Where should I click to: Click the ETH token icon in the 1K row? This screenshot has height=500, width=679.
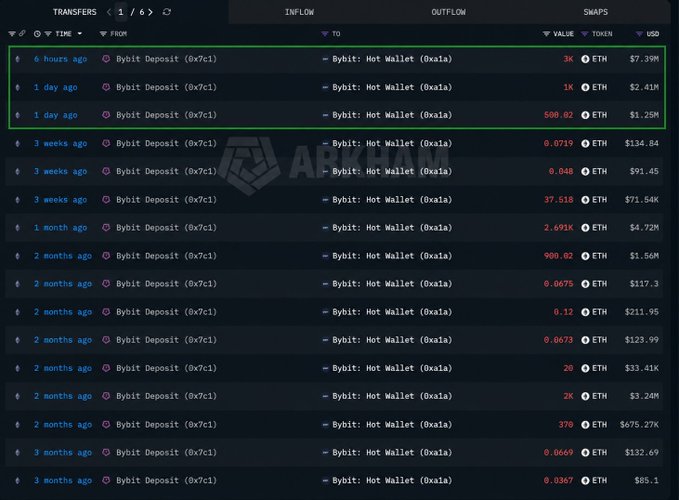[x=585, y=87]
